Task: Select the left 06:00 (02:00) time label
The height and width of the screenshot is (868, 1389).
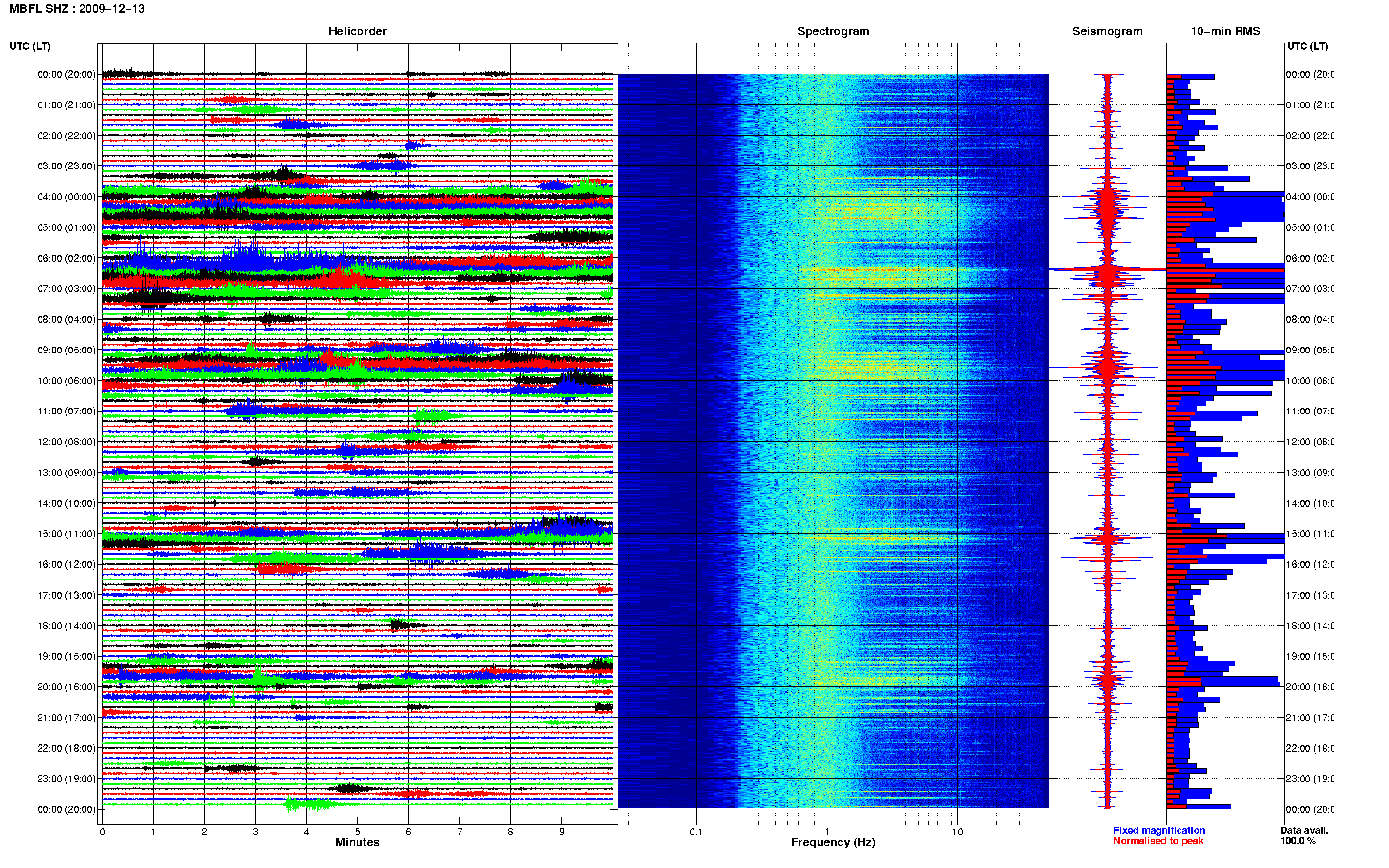Action: (66, 258)
